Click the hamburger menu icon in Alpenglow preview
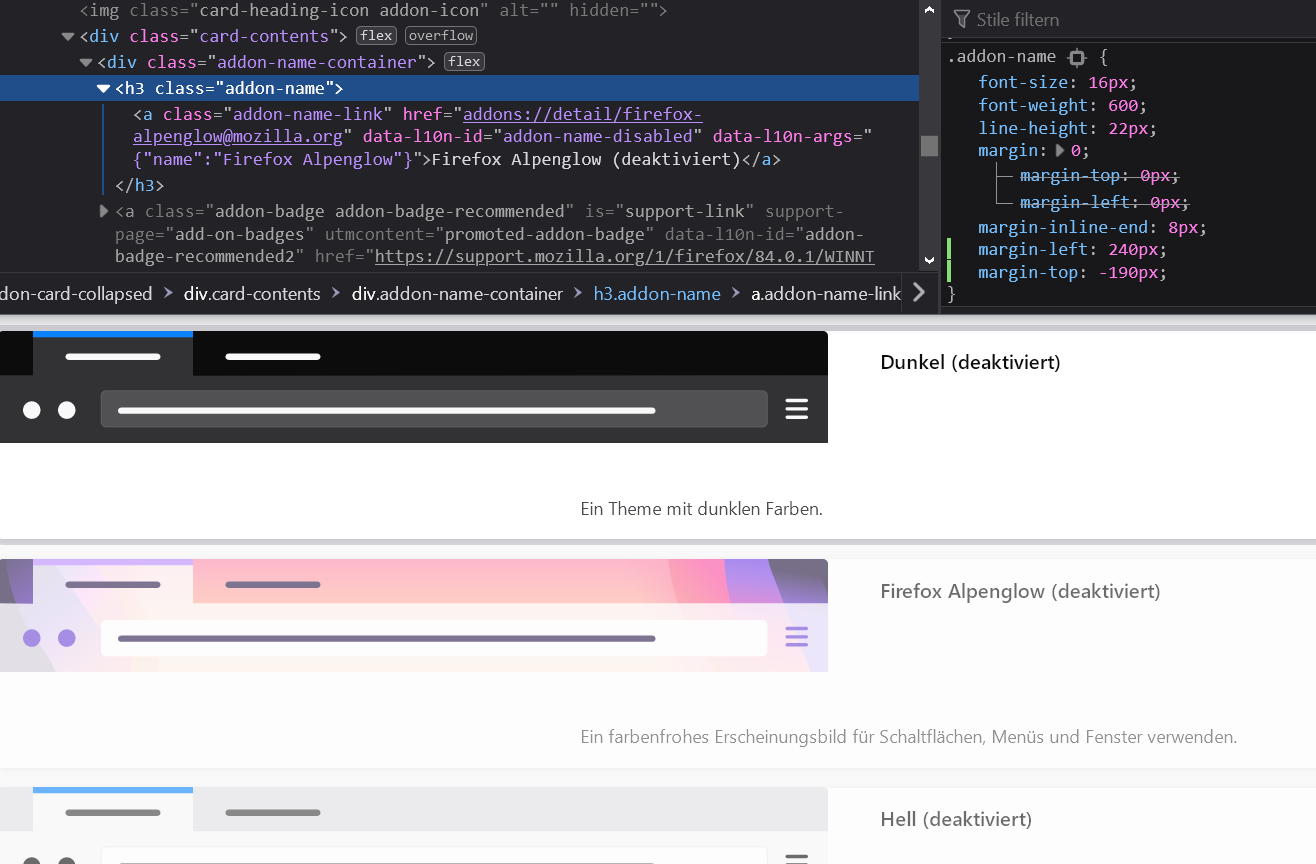The width and height of the screenshot is (1316, 864). [x=796, y=637]
